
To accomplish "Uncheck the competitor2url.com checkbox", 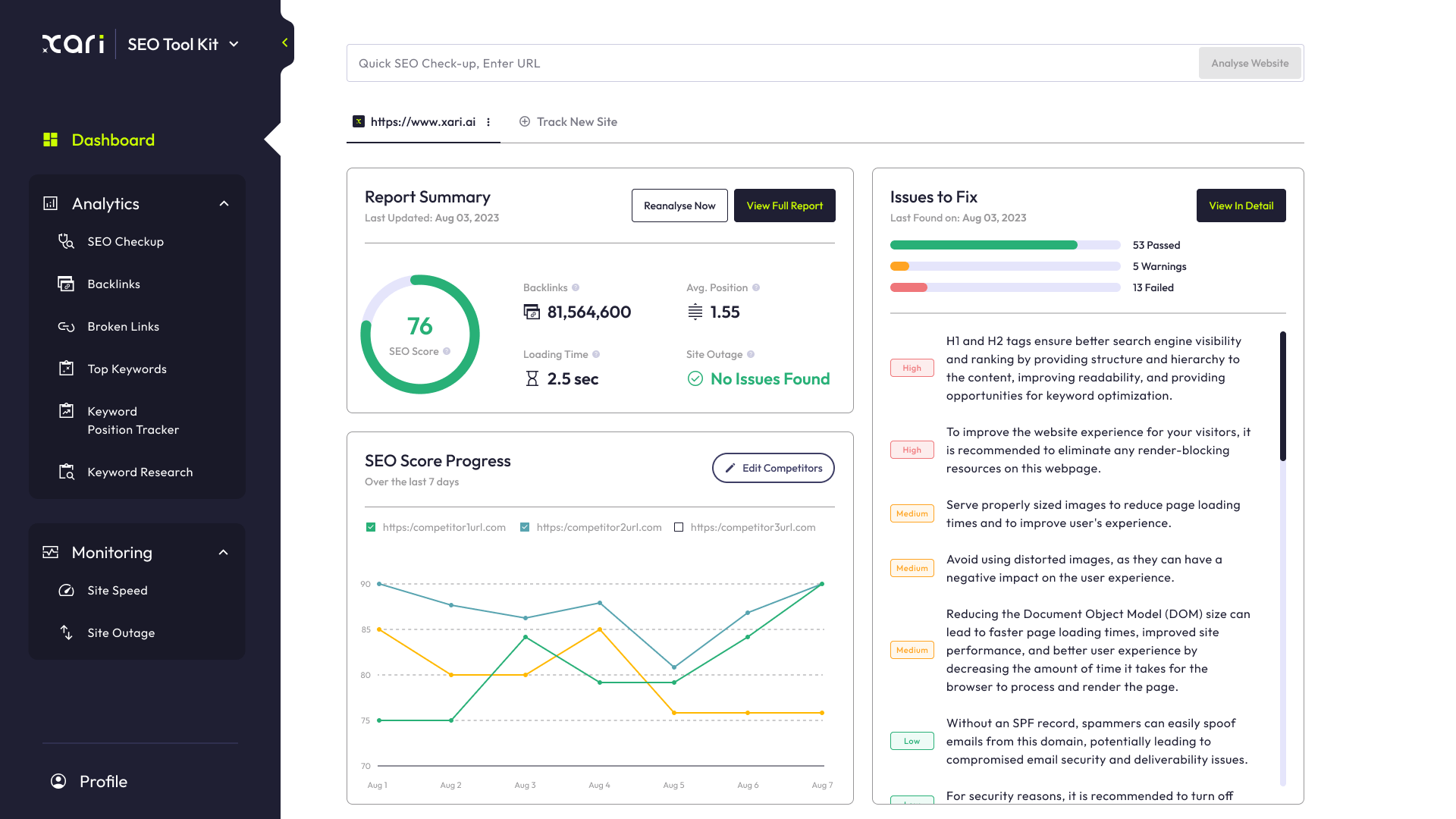I will click(x=525, y=527).
